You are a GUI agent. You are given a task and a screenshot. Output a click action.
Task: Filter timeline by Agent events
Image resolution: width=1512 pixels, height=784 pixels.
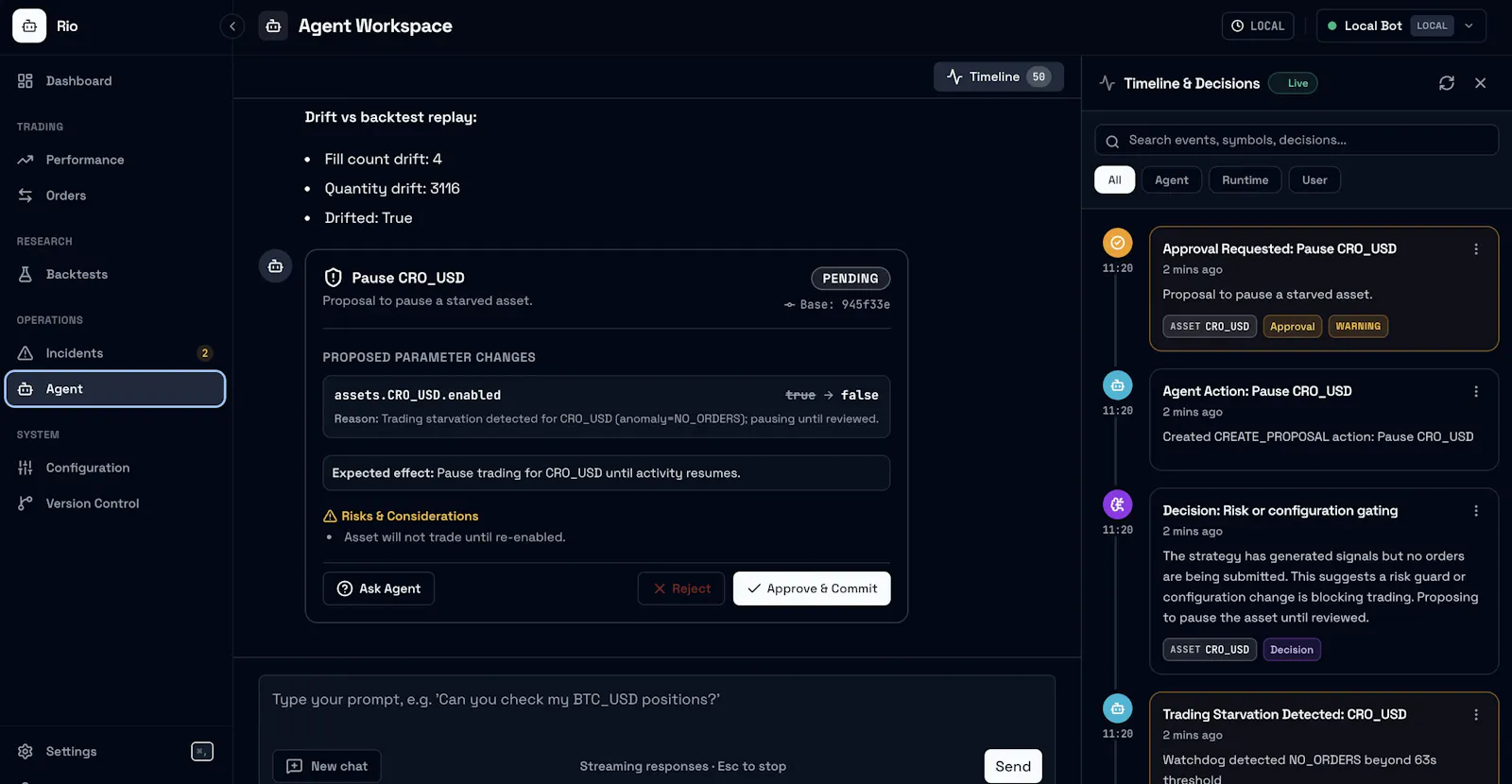click(x=1172, y=180)
